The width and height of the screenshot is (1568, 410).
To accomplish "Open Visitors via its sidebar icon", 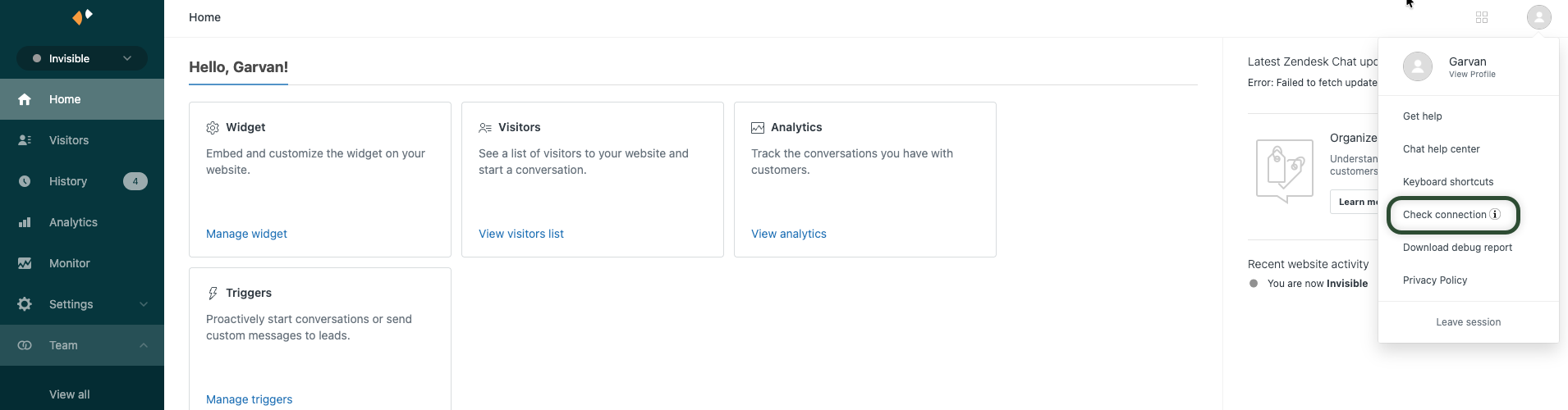I will click(x=25, y=140).
